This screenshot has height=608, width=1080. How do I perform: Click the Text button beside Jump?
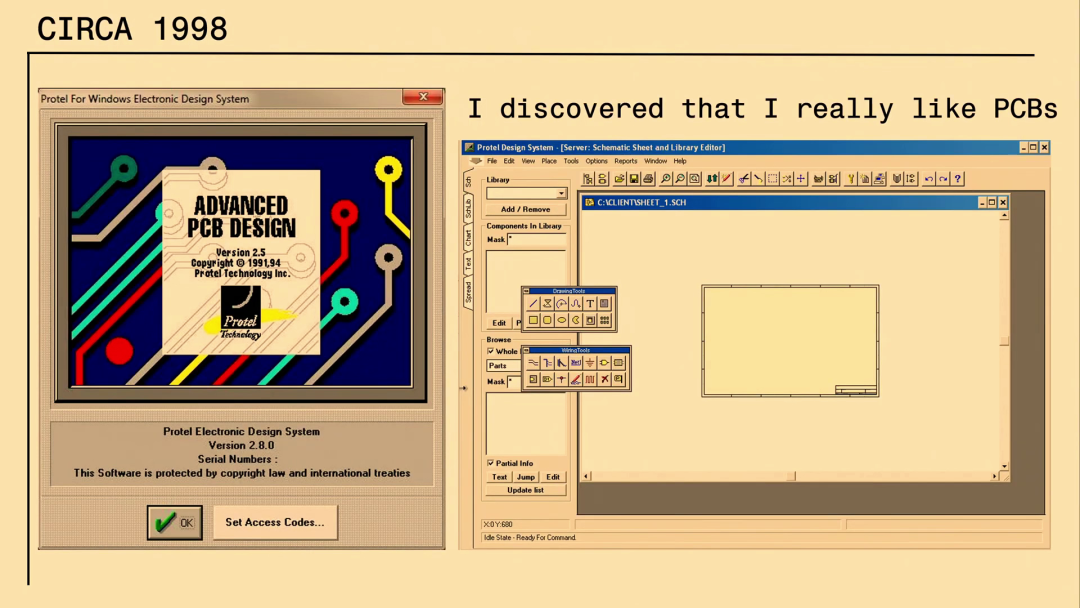click(x=499, y=477)
